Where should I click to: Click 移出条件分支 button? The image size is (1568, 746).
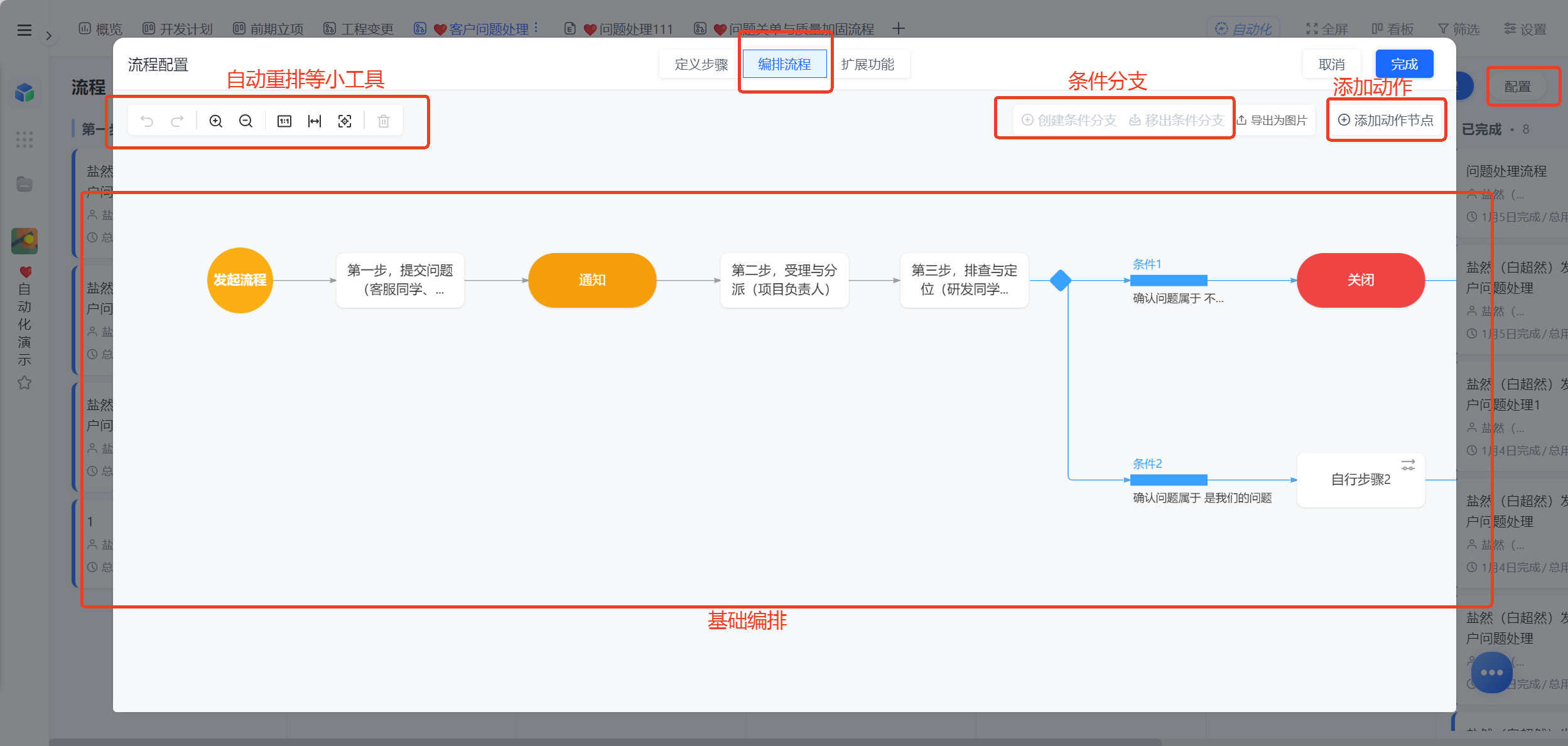point(1177,120)
